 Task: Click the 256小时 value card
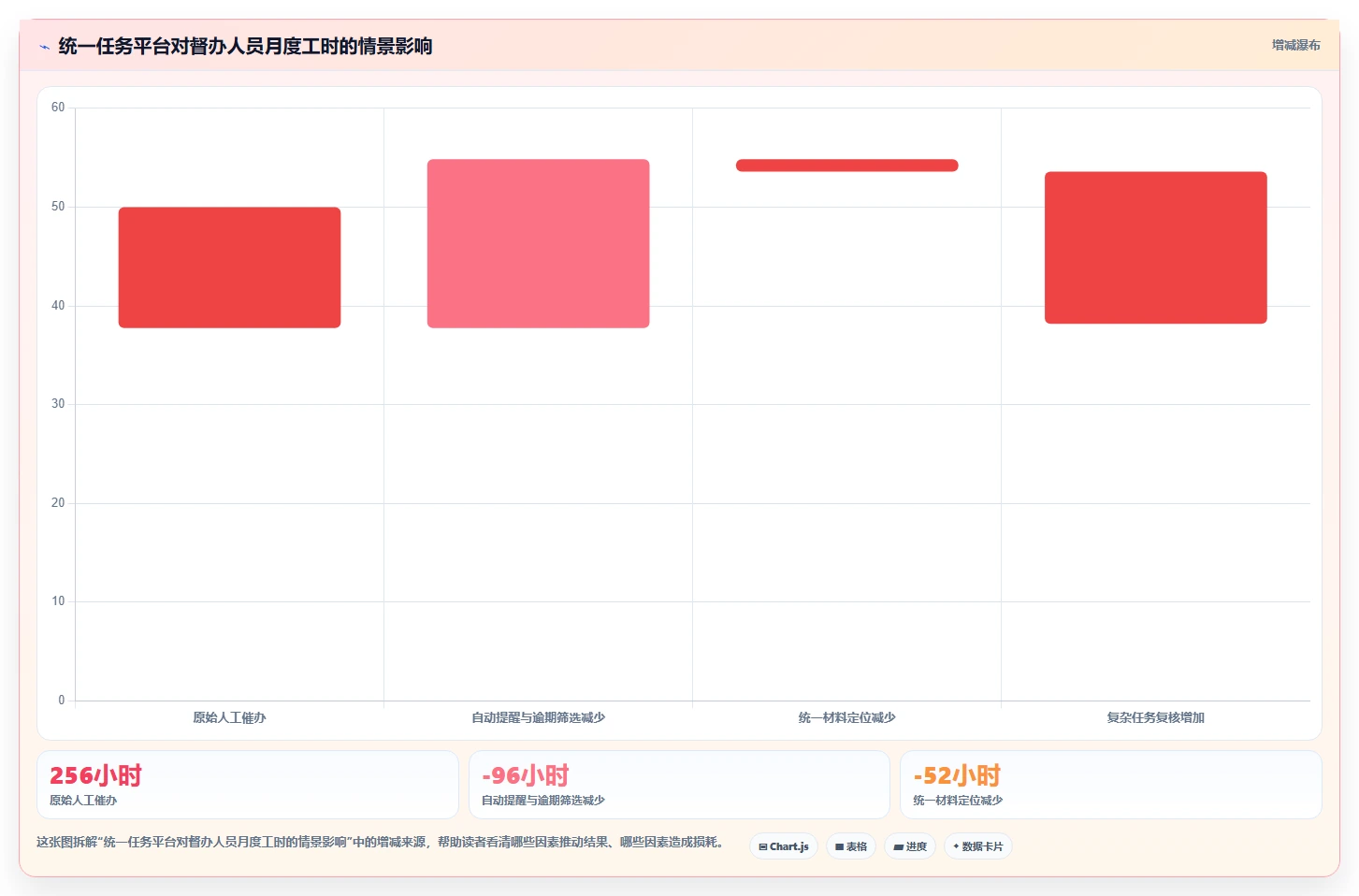(248, 785)
